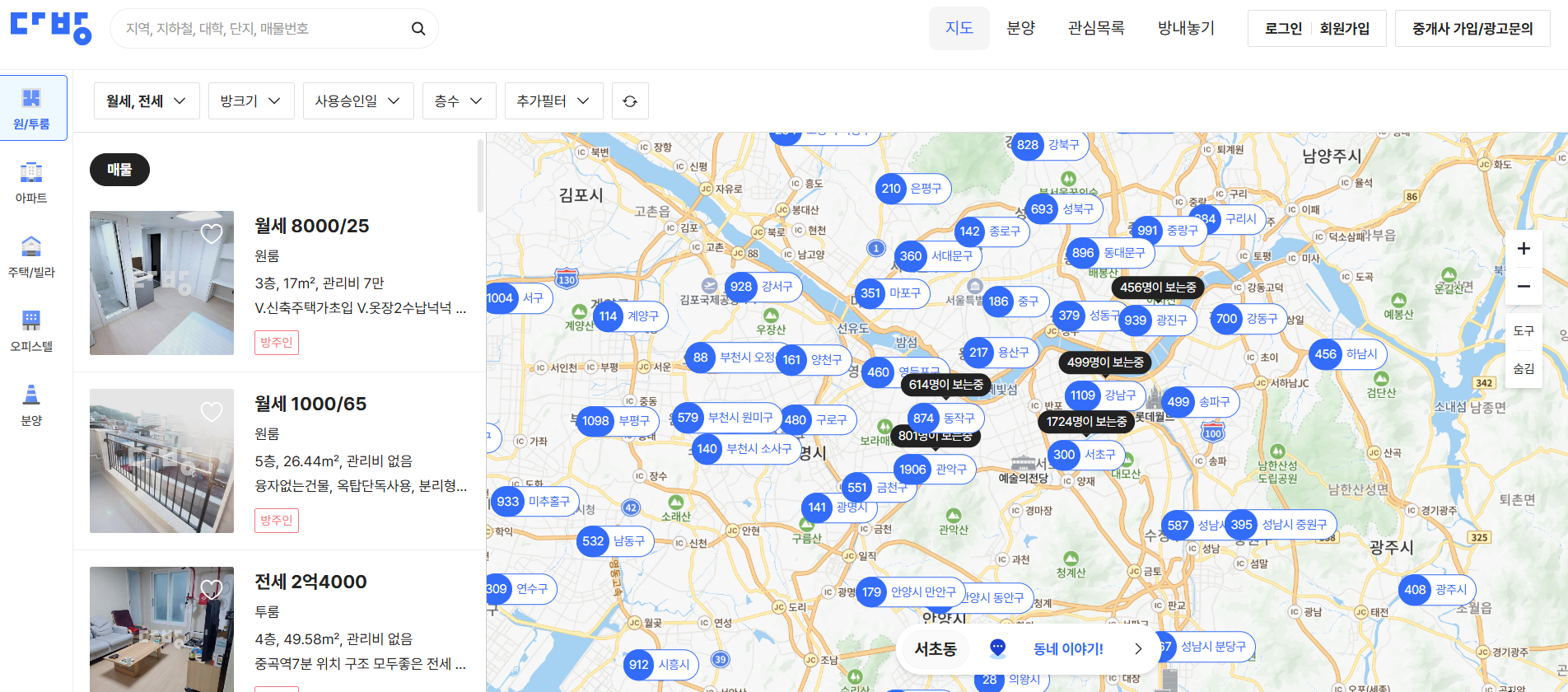Open the 사용승인일 filter dropdown
Image resolution: width=1568 pixels, height=692 pixels.
click(358, 101)
